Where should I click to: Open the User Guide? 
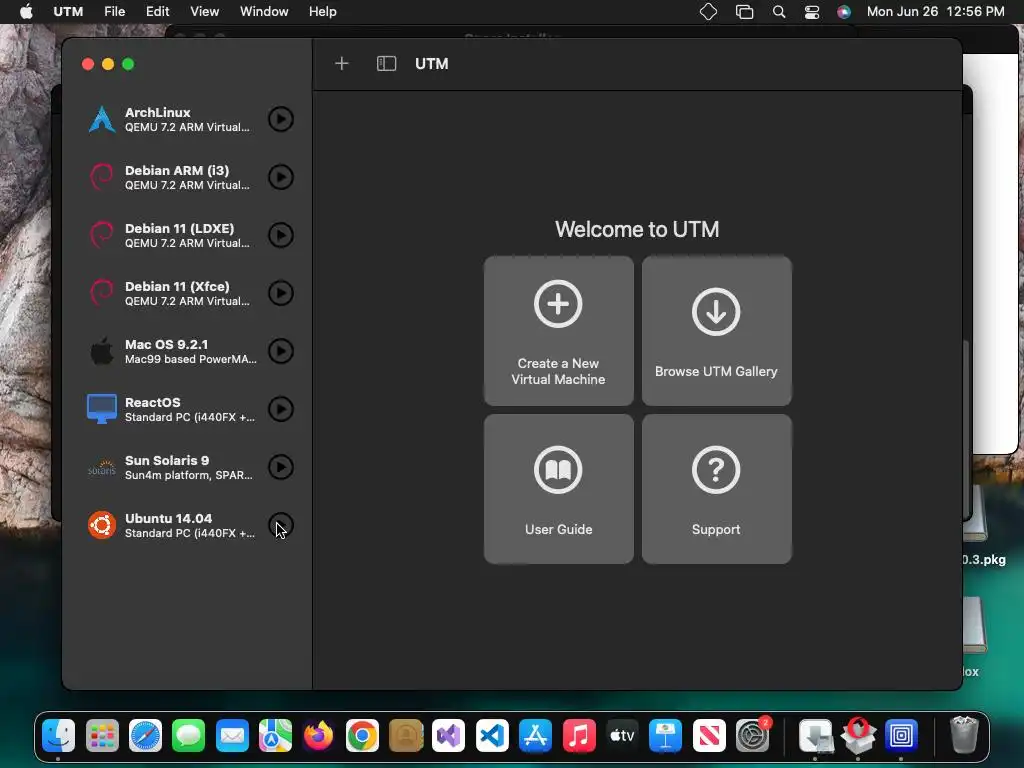point(558,488)
